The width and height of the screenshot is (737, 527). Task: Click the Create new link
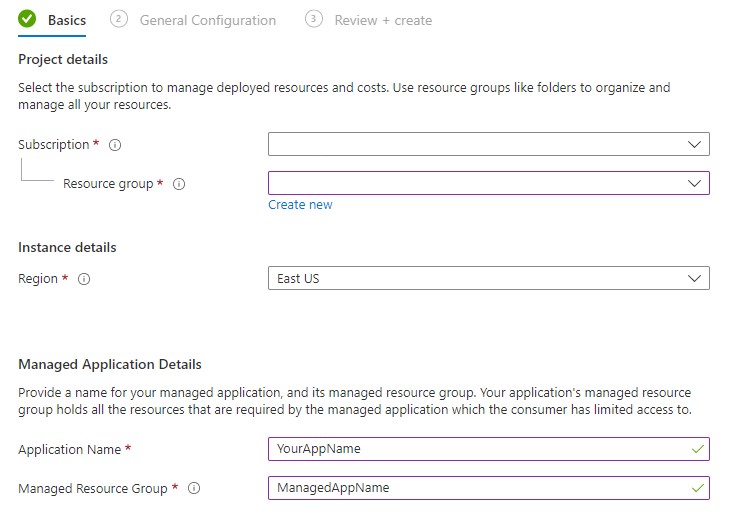[300, 205]
